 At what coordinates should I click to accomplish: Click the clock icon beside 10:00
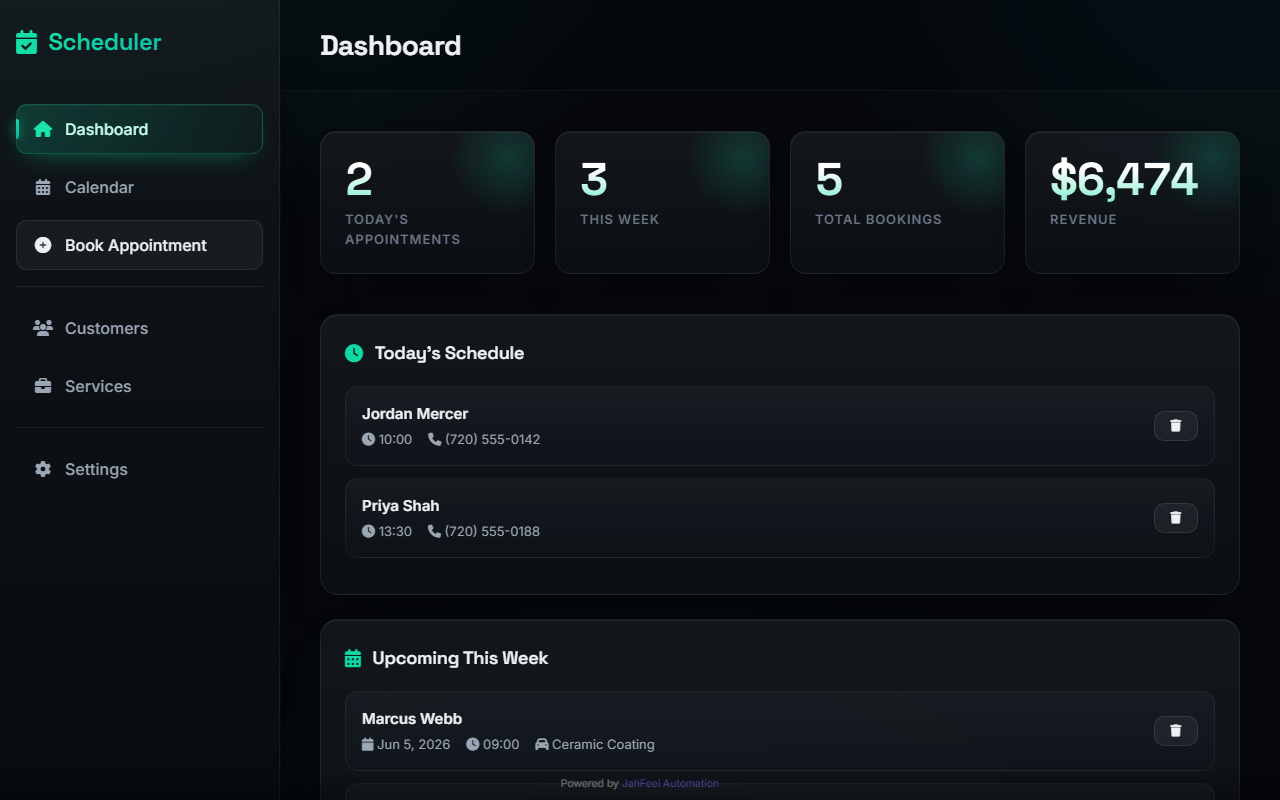(x=368, y=439)
